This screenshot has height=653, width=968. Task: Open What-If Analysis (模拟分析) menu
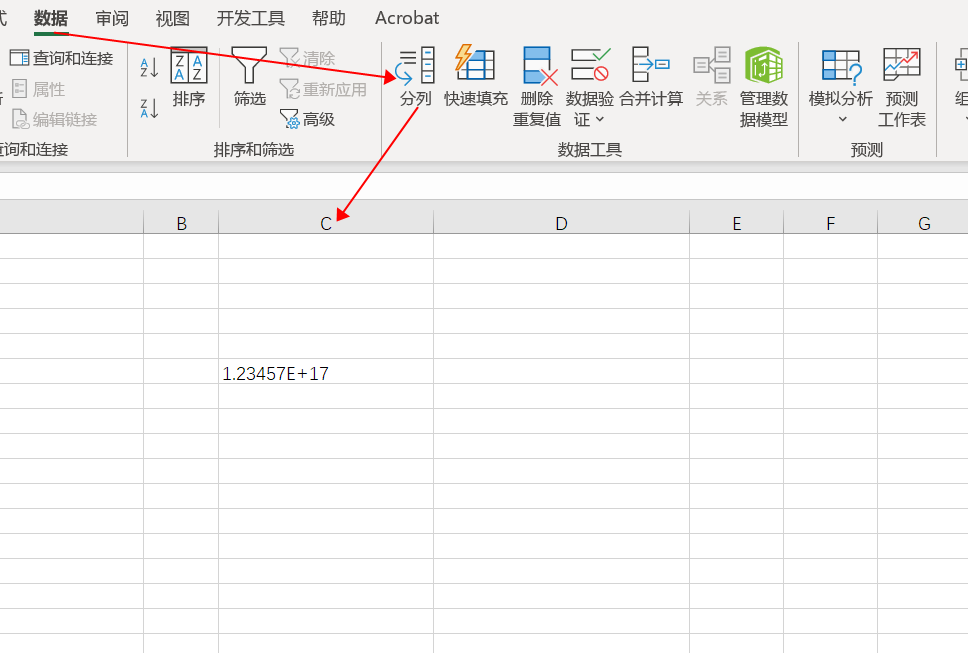841,85
